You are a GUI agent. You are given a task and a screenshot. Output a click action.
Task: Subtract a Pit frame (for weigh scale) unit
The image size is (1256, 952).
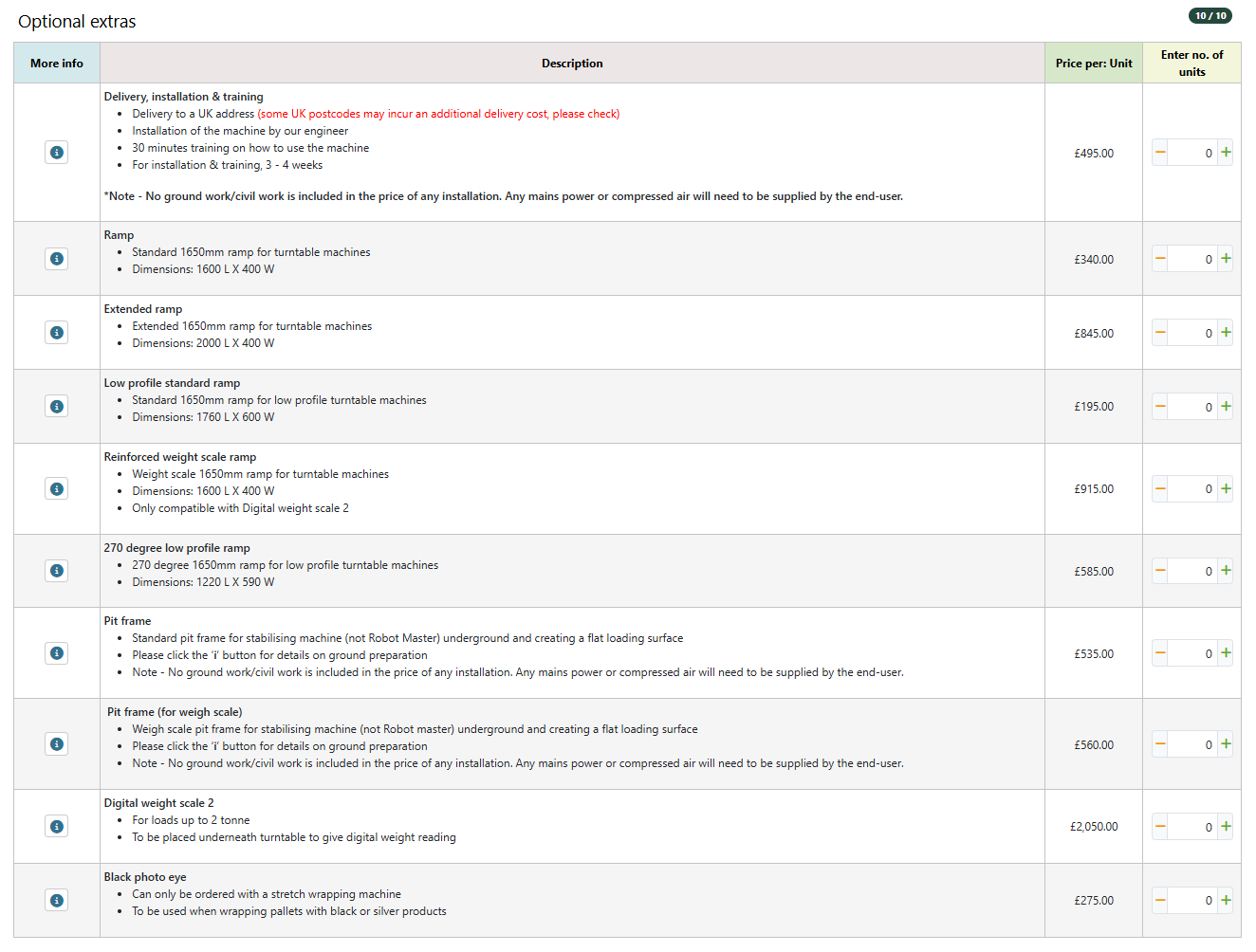(x=1160, y=744)
